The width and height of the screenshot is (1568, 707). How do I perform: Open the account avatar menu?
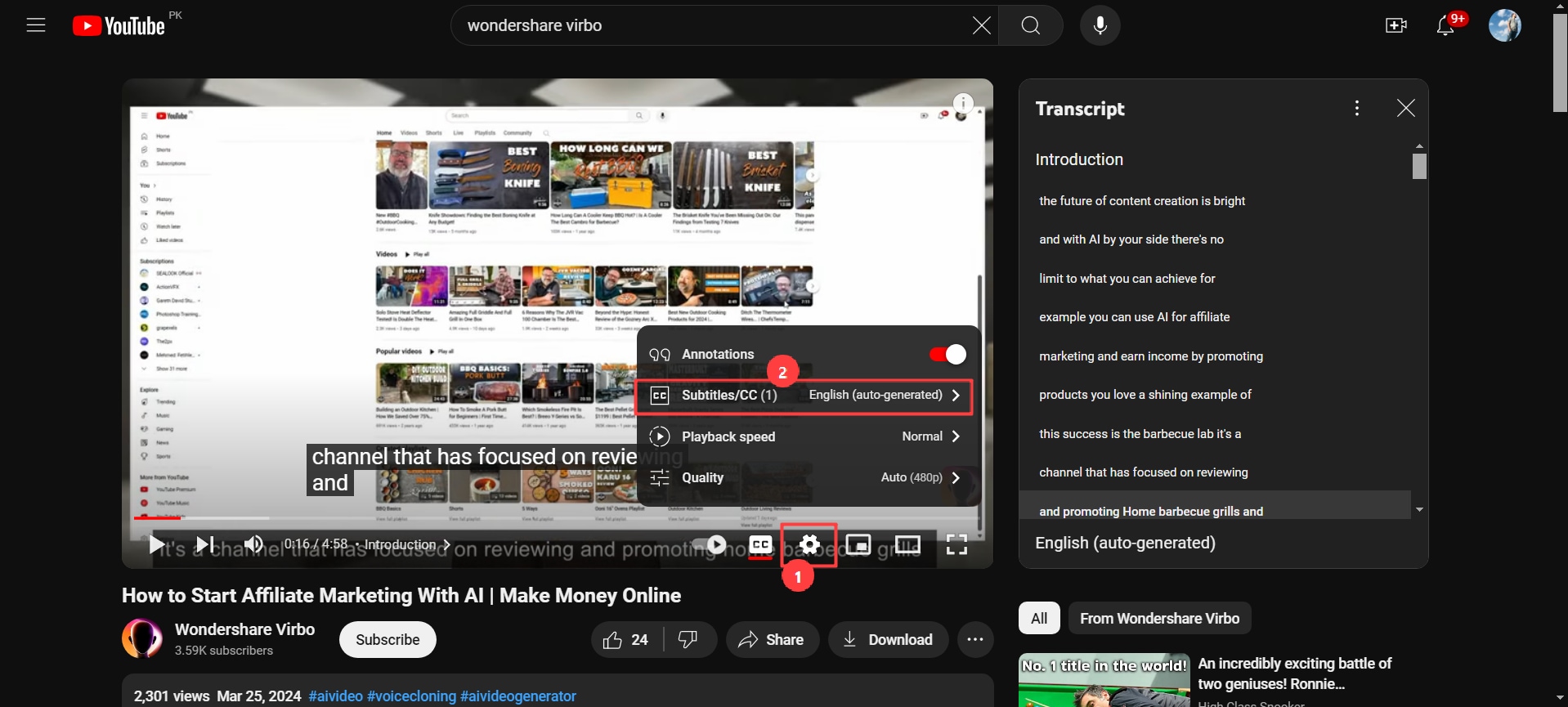[x=1505, y=25]
